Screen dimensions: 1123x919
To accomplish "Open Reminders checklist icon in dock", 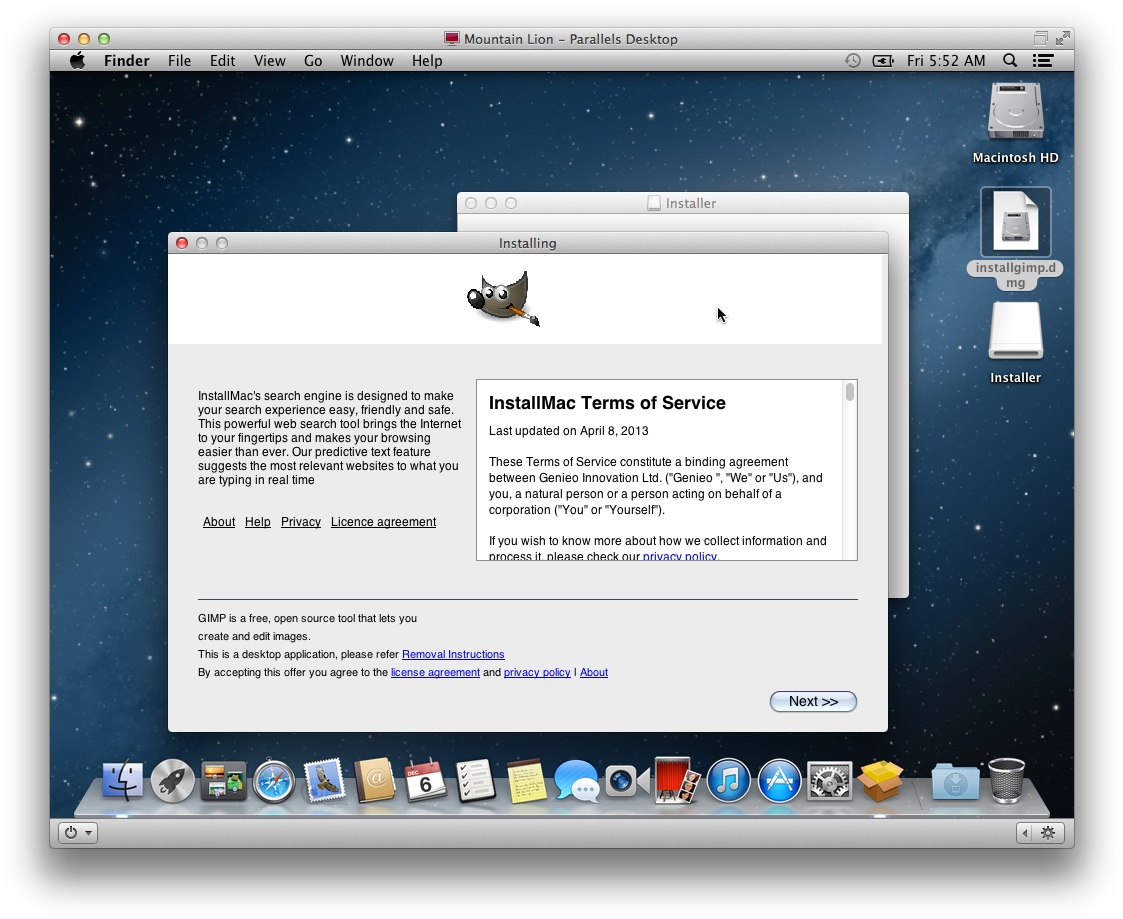I will click(476, 780).
